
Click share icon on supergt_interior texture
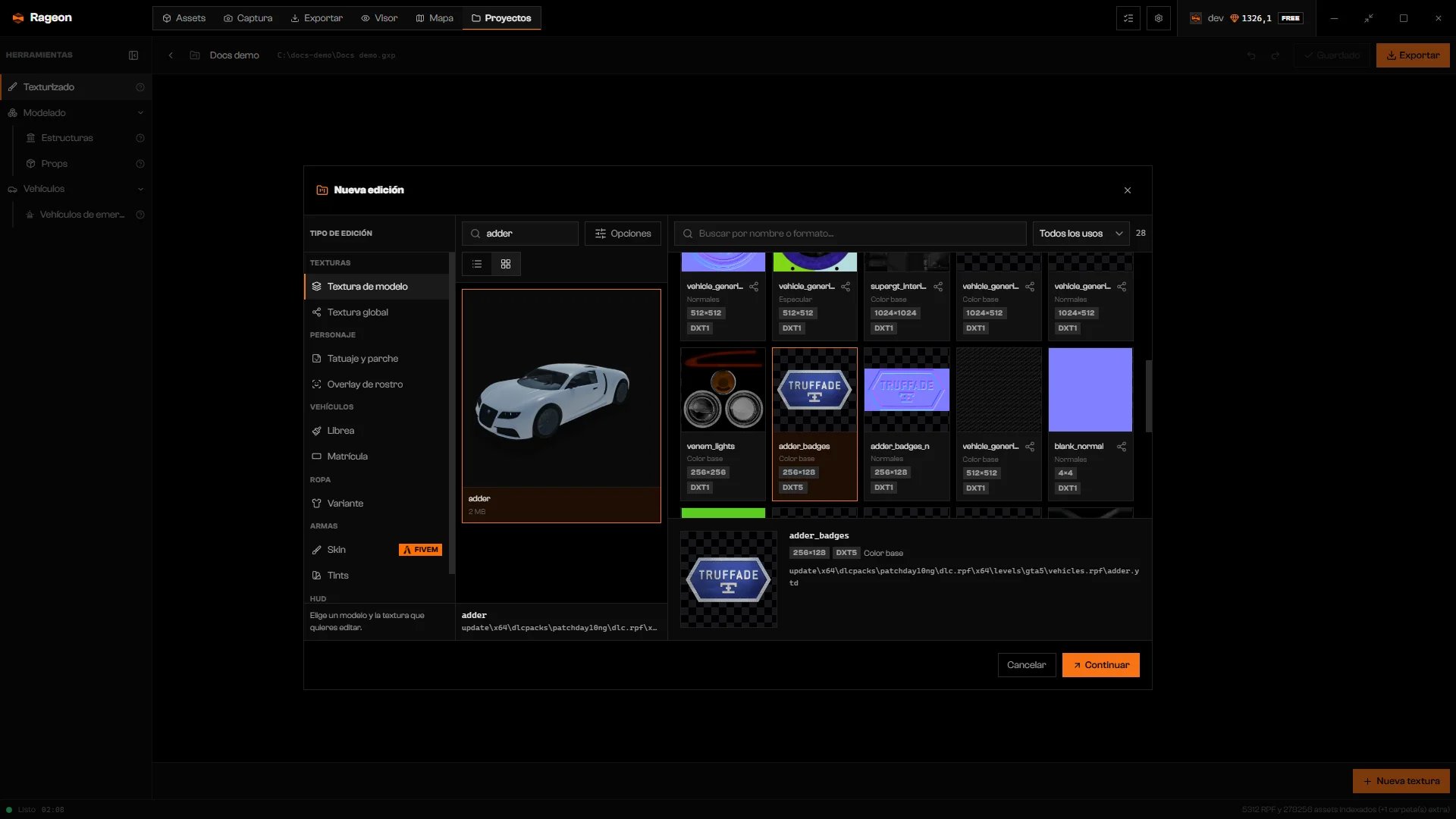pos(938,287)
